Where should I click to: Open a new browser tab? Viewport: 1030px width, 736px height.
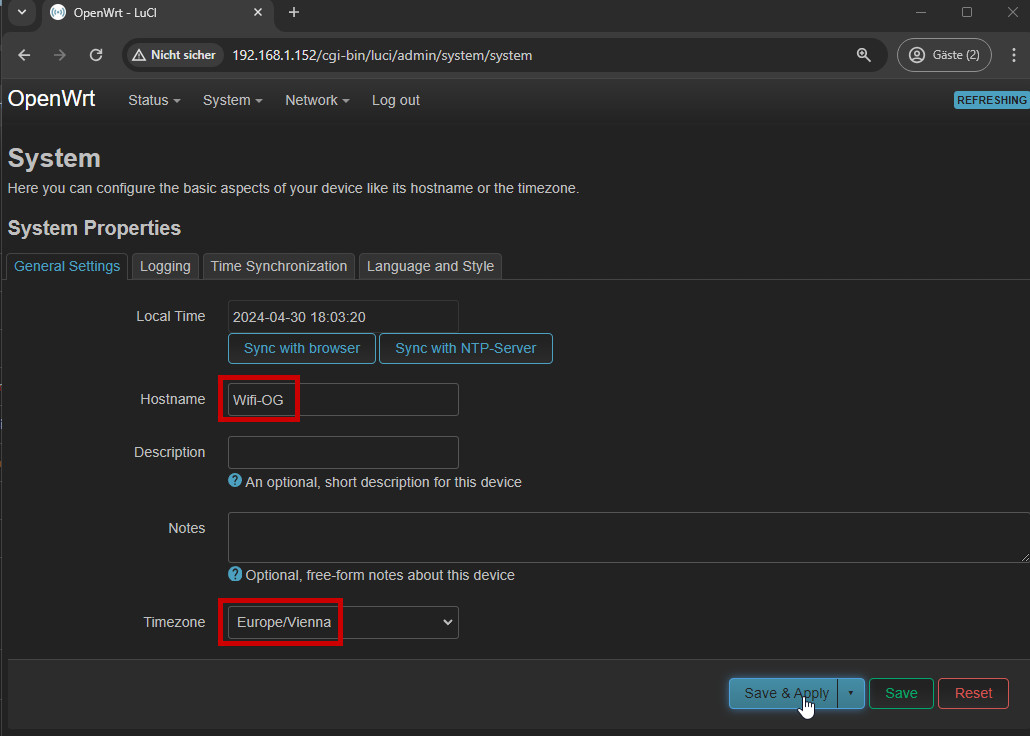(x=294, y=13)
